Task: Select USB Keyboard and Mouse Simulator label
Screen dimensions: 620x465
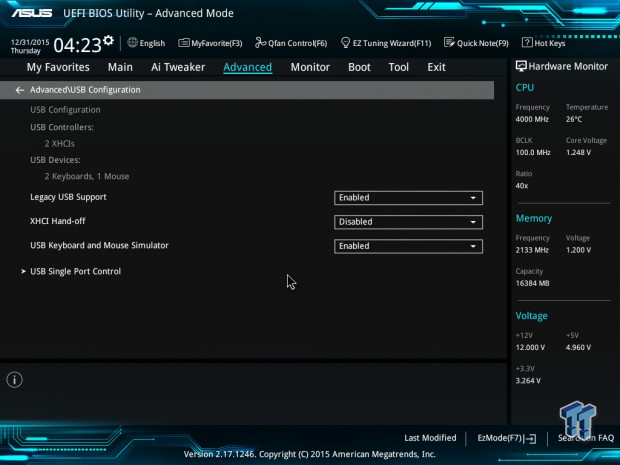Action: [x=99, y=246]
